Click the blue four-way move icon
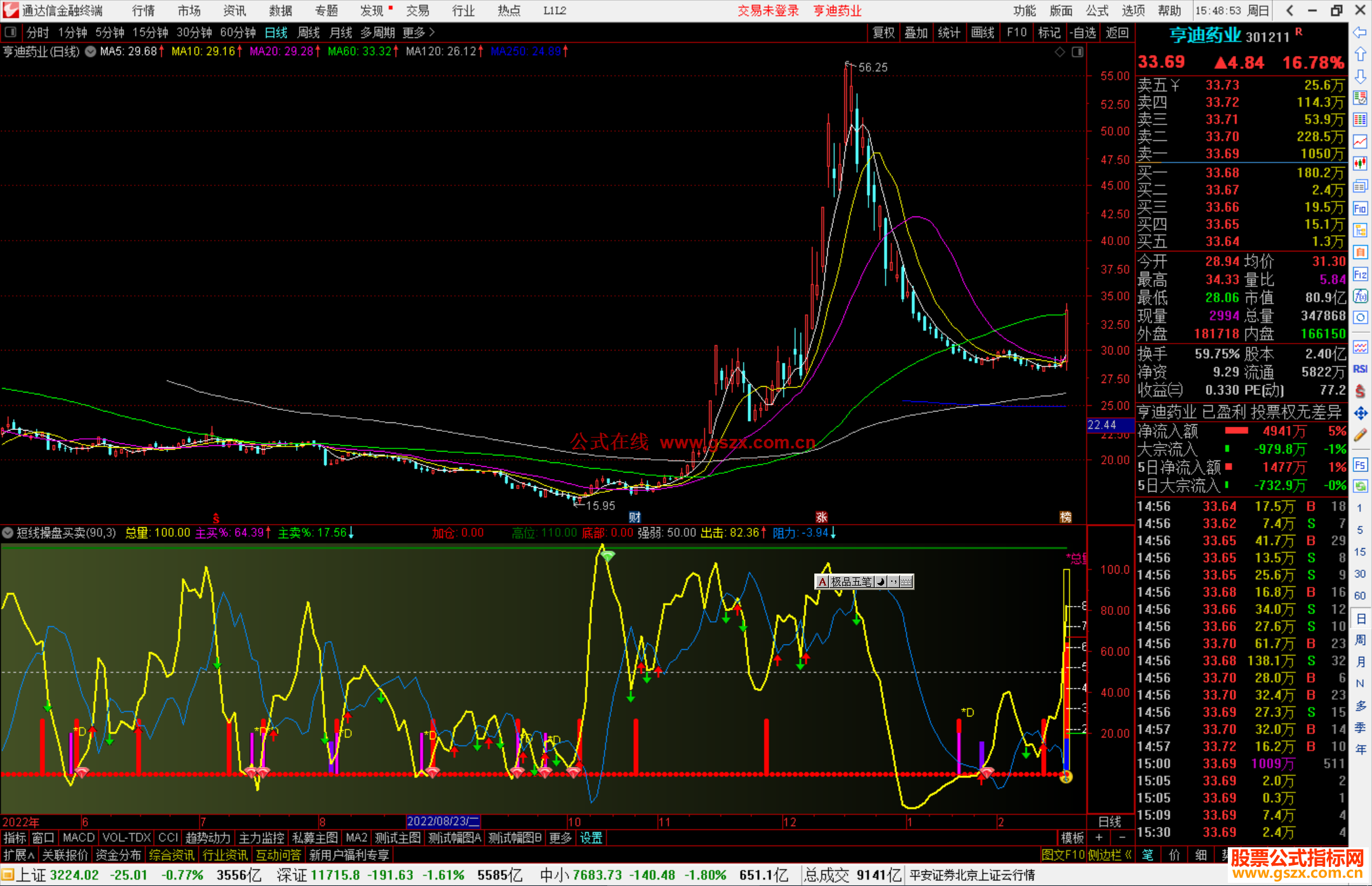The image size is (1372, 886). [1360, 413]
